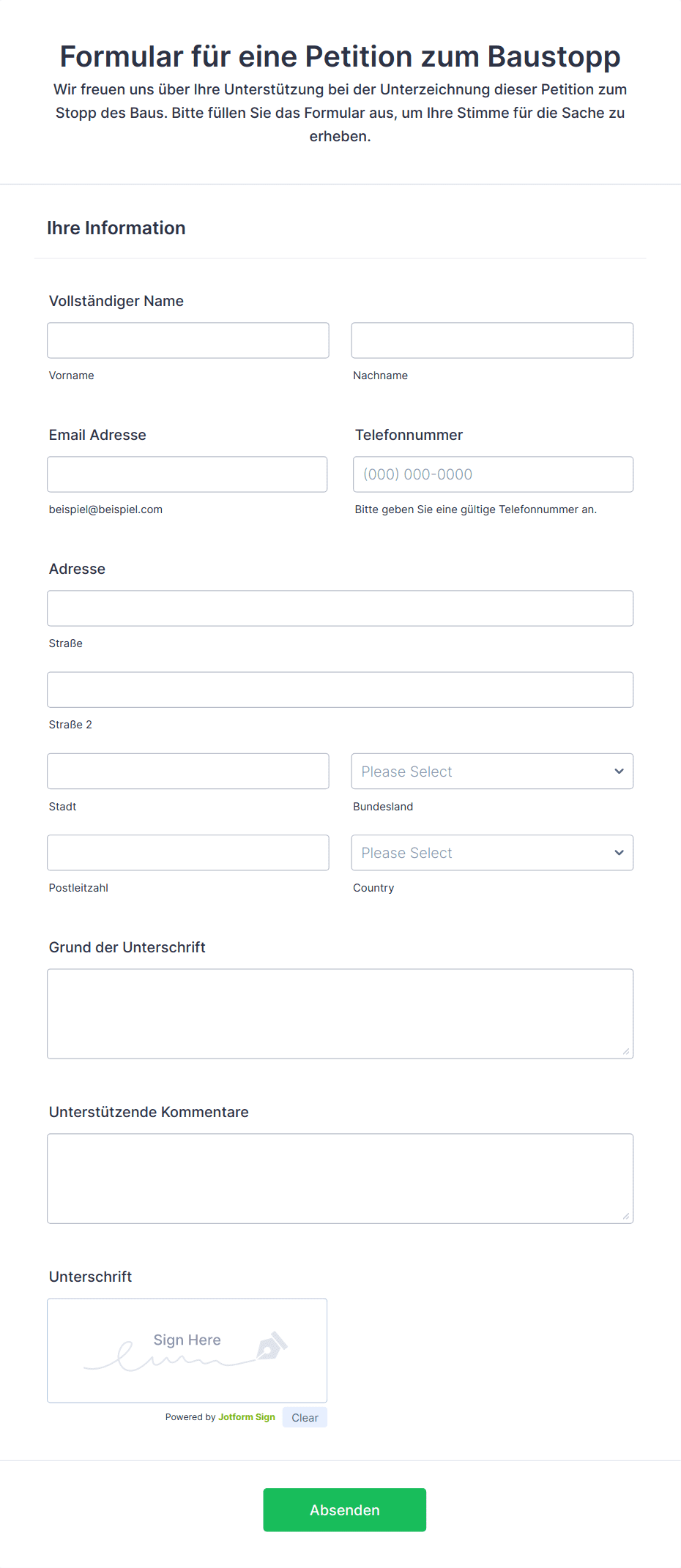Focus the Email Adresse input box

(x=187, y=474)
